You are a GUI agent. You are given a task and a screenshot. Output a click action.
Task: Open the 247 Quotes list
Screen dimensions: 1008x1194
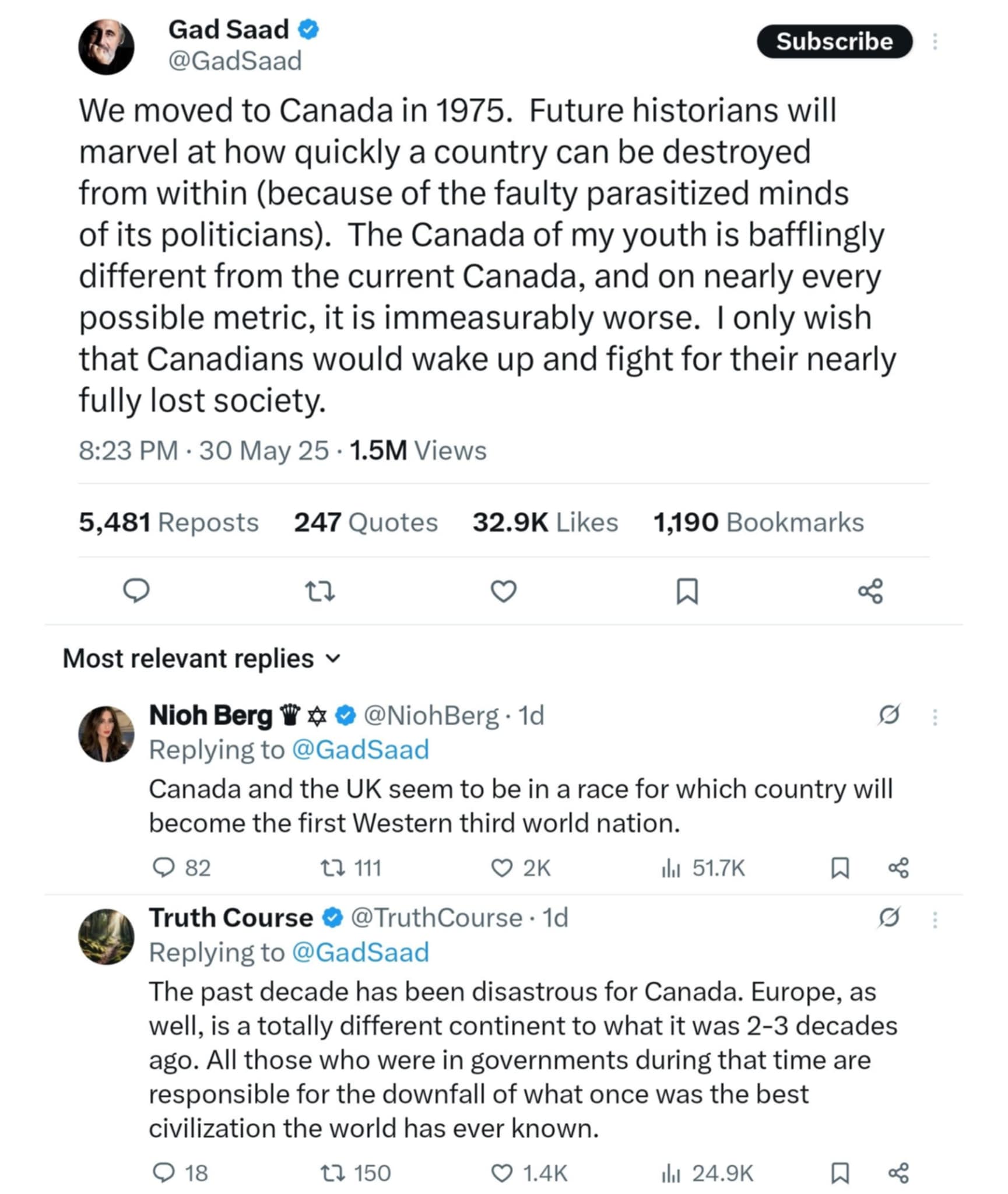coord(366,522)
